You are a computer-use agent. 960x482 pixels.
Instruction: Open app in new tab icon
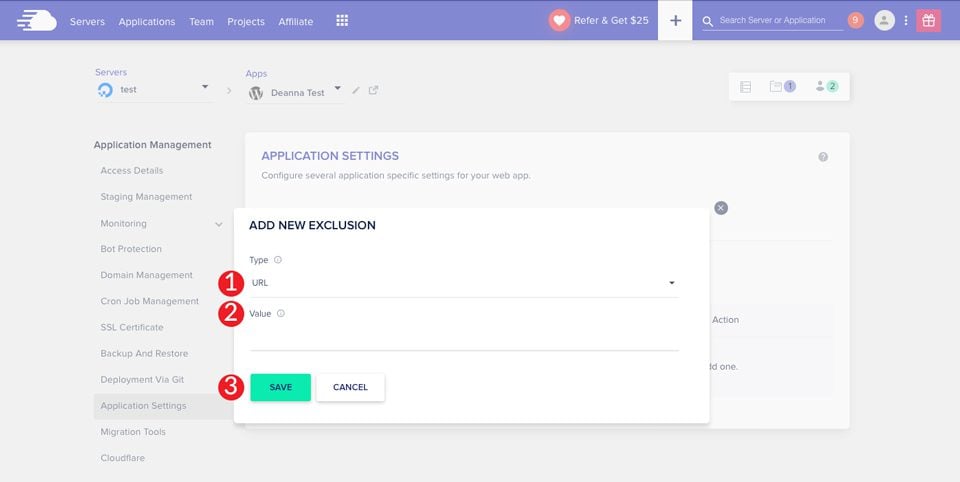373,90
